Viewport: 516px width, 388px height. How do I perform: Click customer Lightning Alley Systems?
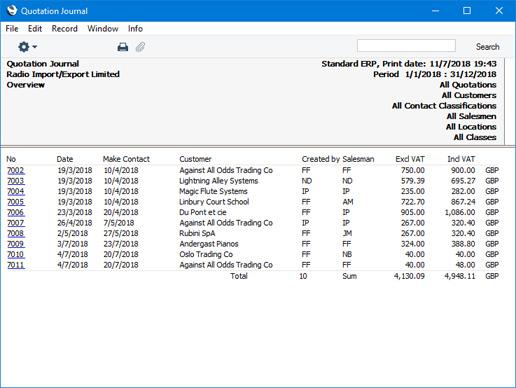click(219, 181)
